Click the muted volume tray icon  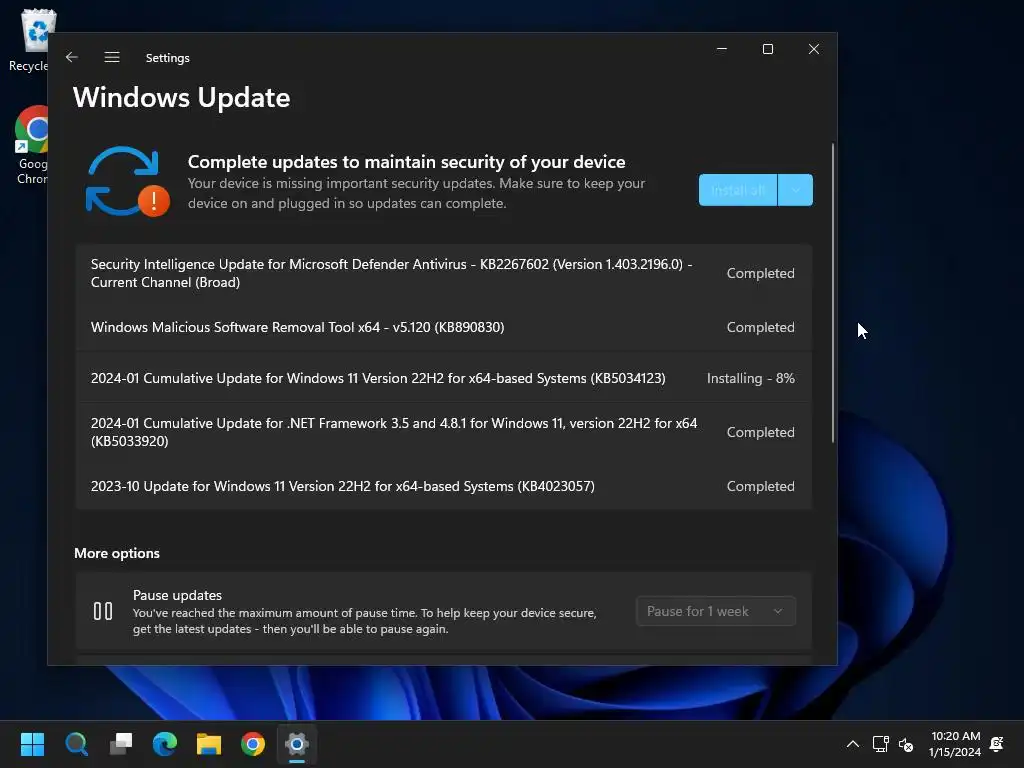coord(906,744)
